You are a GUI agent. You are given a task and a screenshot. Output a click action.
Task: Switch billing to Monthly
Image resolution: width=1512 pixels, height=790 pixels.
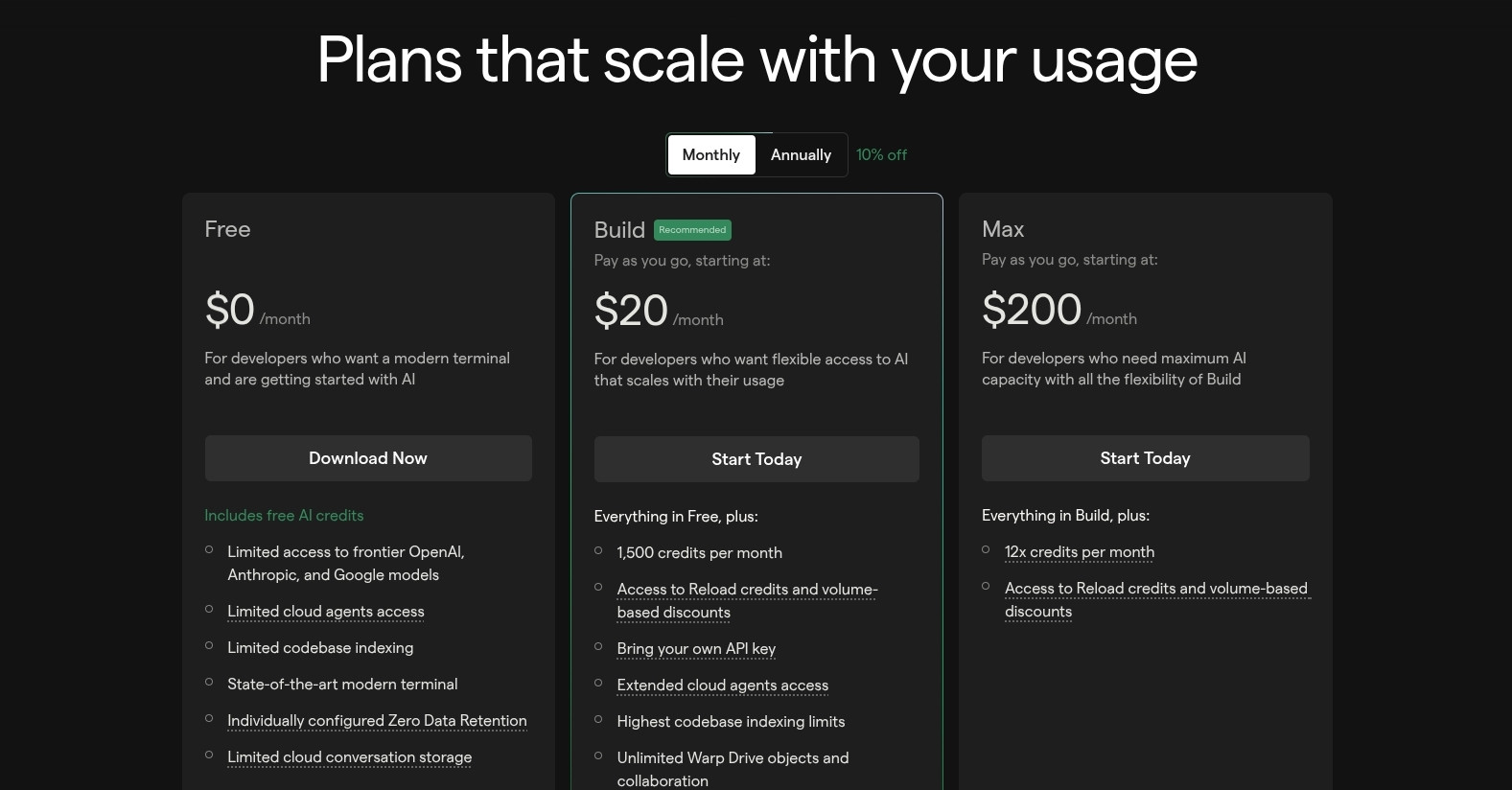(x=710, y=154)
